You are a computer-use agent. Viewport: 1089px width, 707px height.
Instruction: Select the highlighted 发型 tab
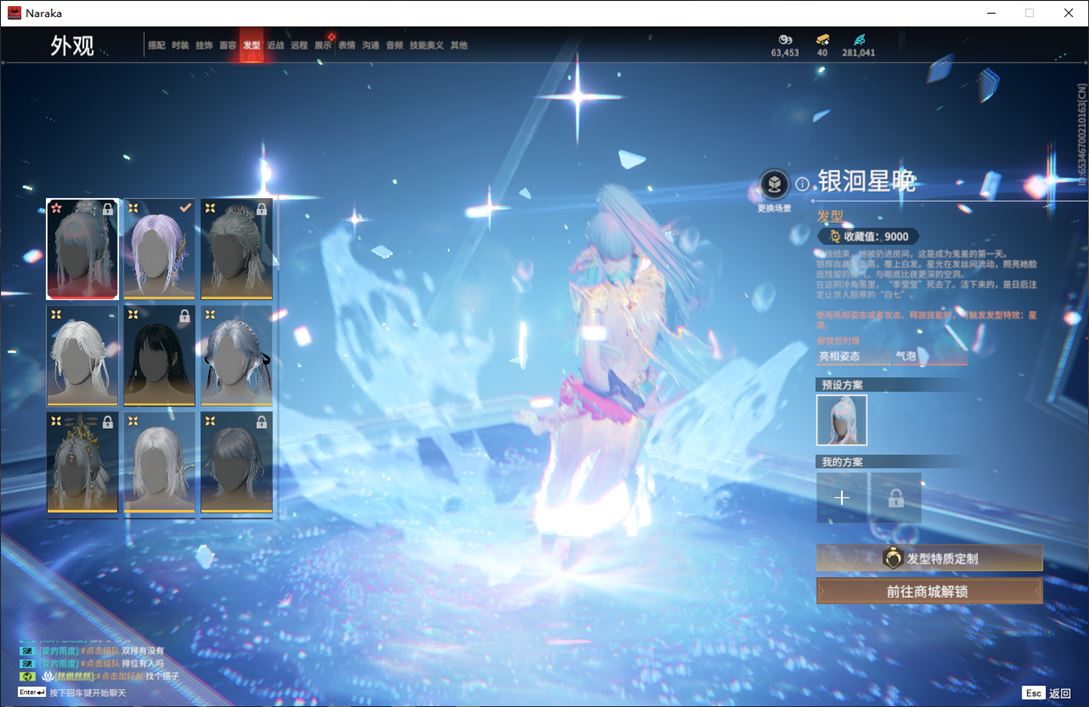pyautogui.click(x=251, y=45)
